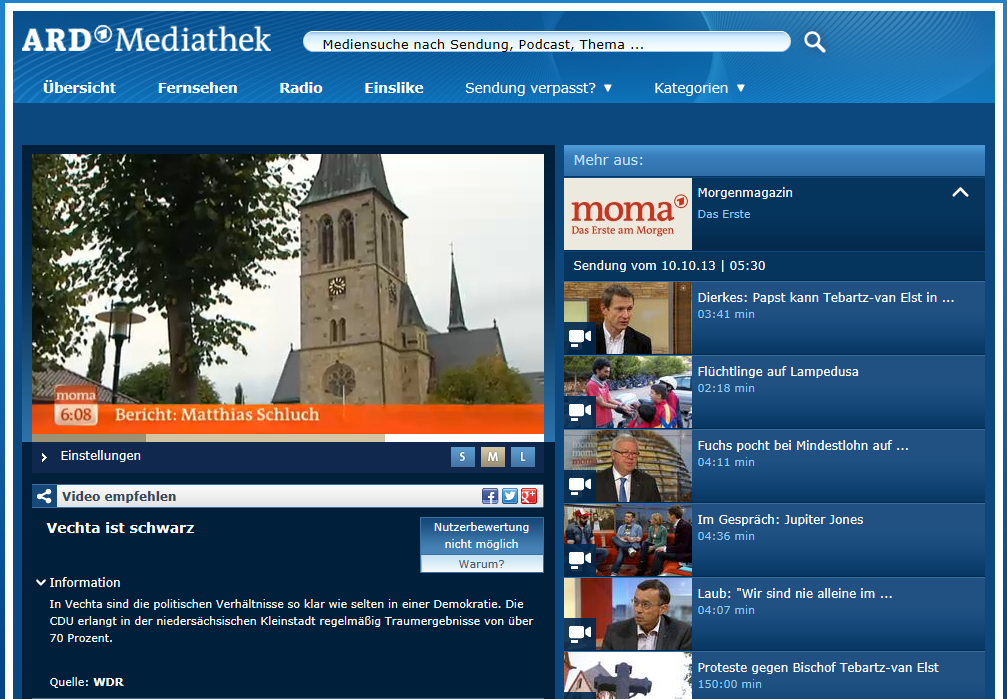Open the Fernsehen section
Screen dimensions: 1007x699
198,88
